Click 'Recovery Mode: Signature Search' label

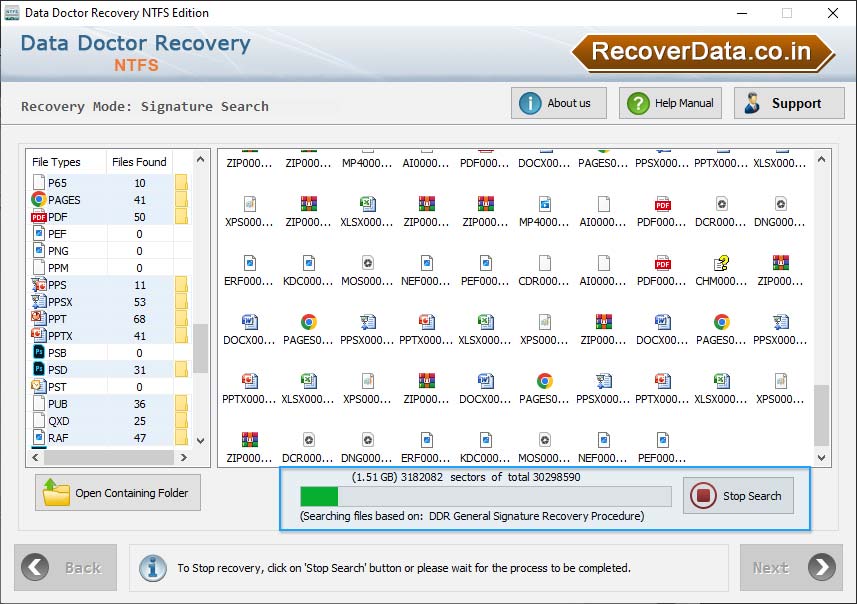point(145,106)
